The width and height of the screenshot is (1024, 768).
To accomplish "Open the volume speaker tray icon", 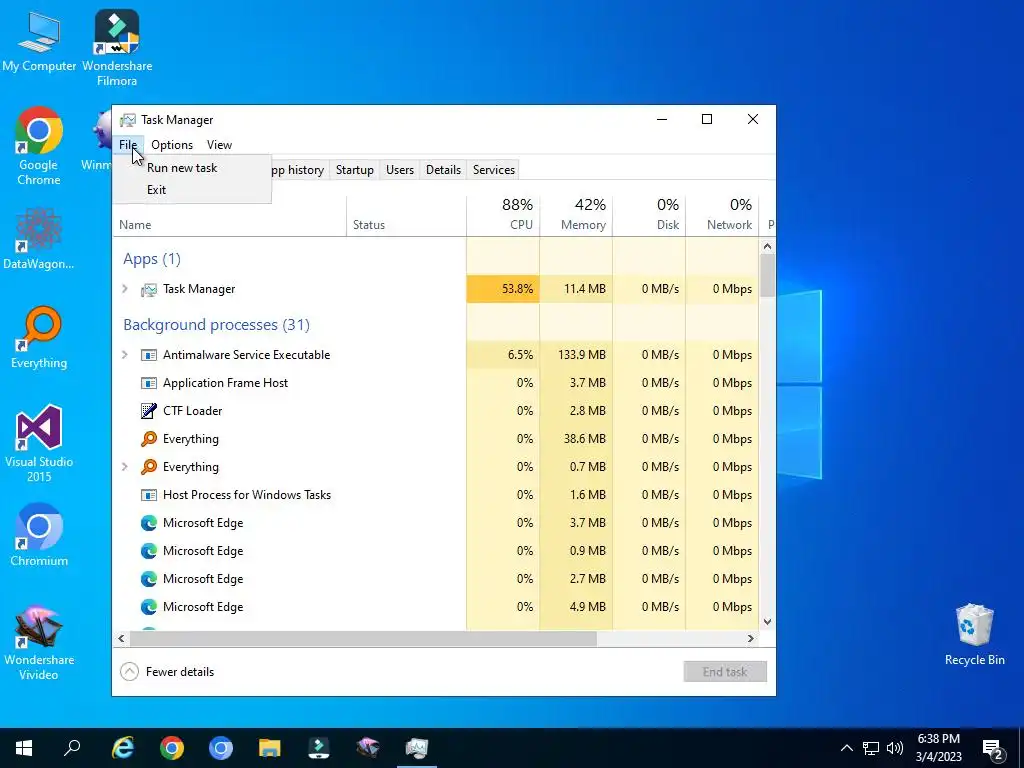I will click(895, 748).
